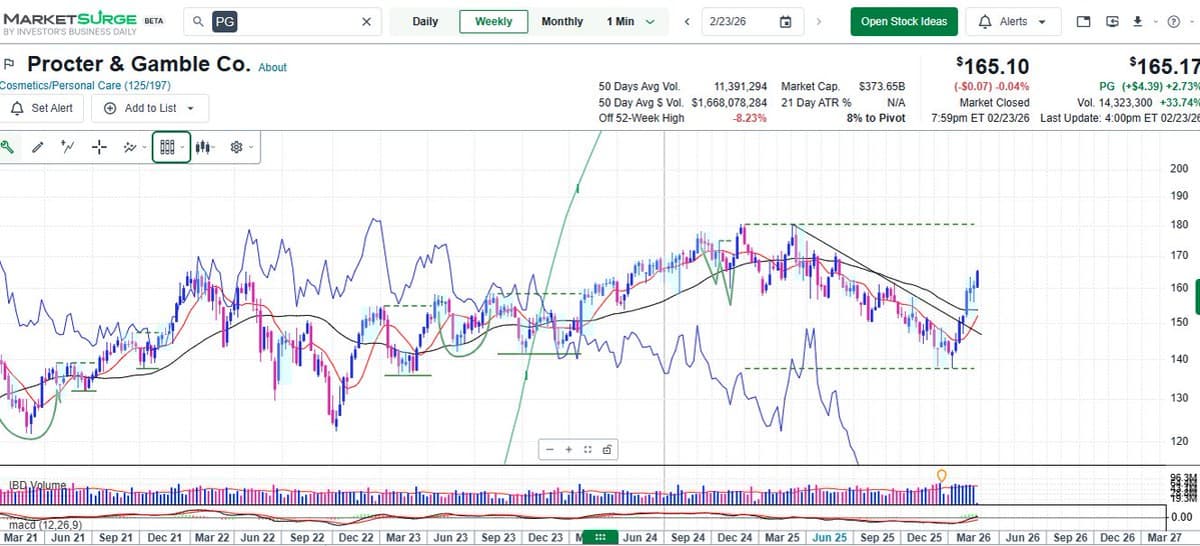Clear the PG symbol search with X

tap(366, 21)
